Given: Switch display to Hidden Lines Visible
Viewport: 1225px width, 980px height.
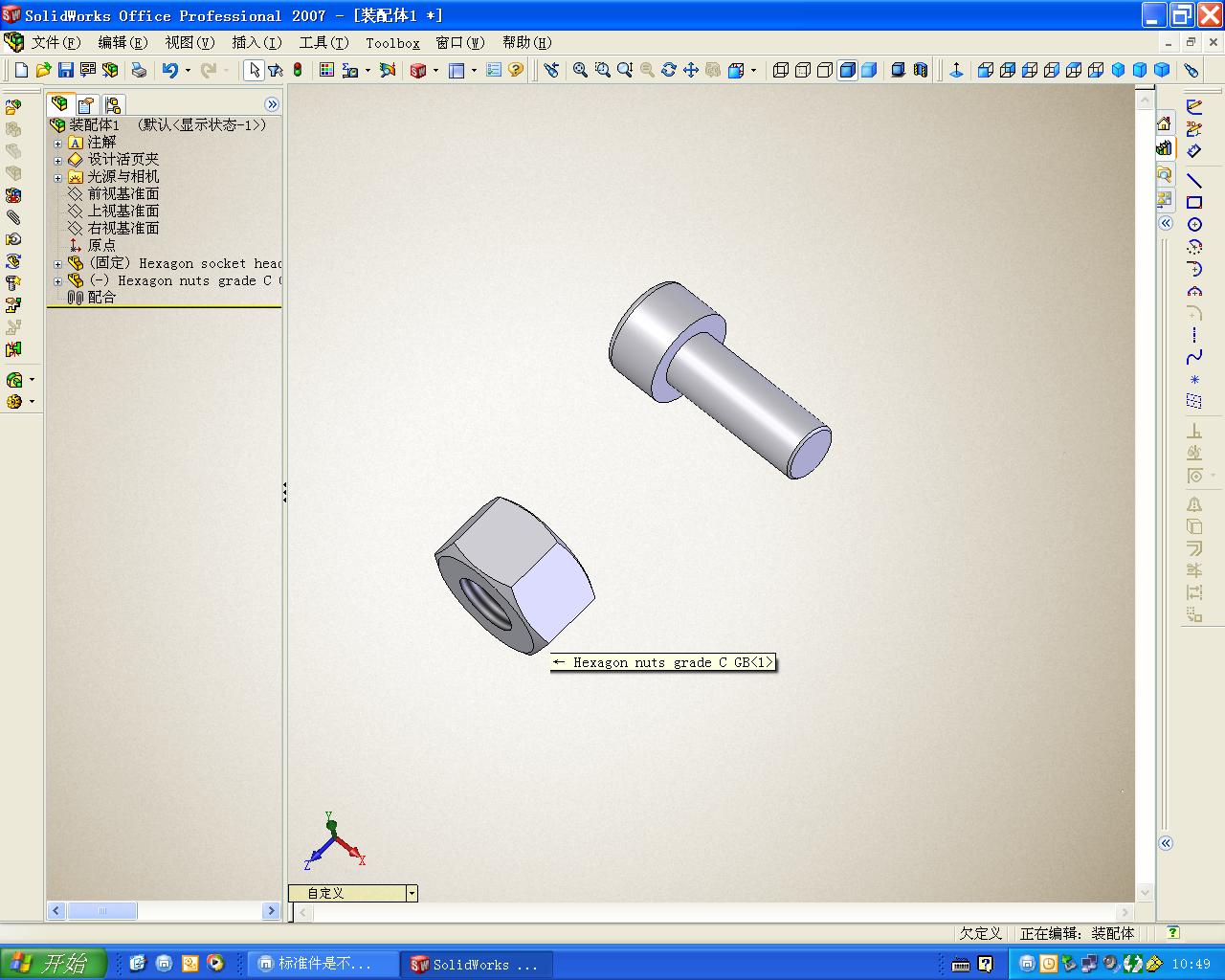Looking at the screenshot, I should 803,70.
